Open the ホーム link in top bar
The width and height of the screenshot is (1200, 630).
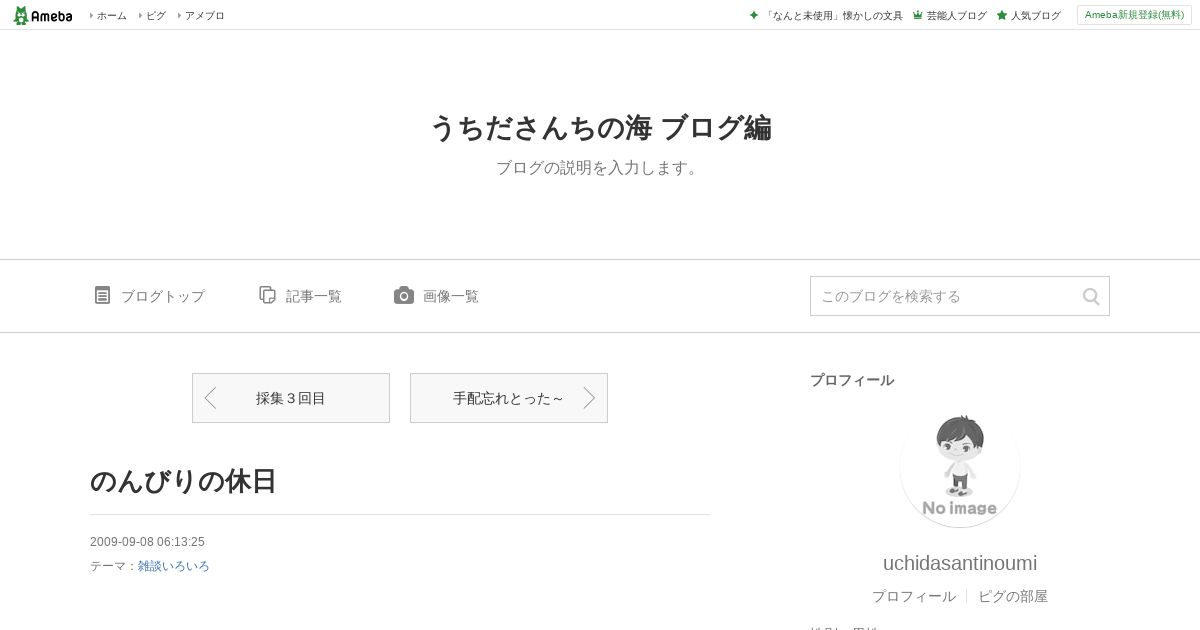tap(111, 16)
